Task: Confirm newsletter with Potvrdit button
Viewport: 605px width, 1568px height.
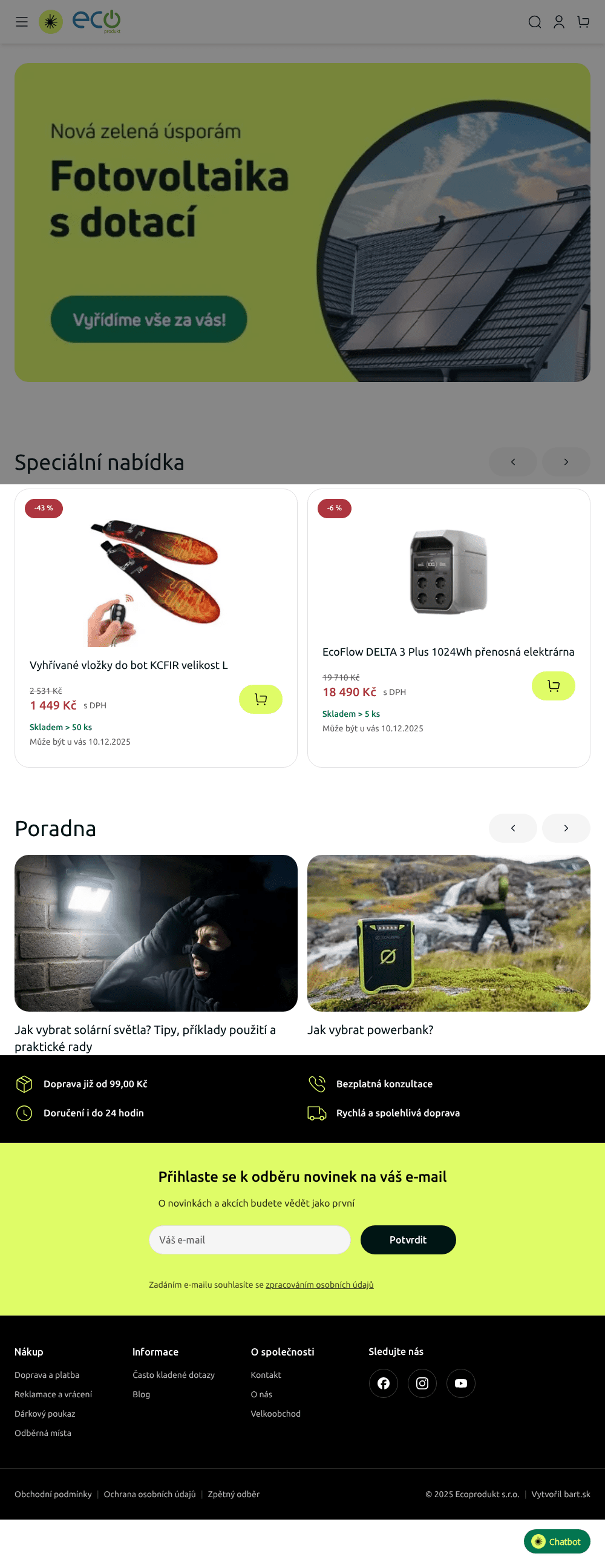Action: click(x=408, y=1239)
